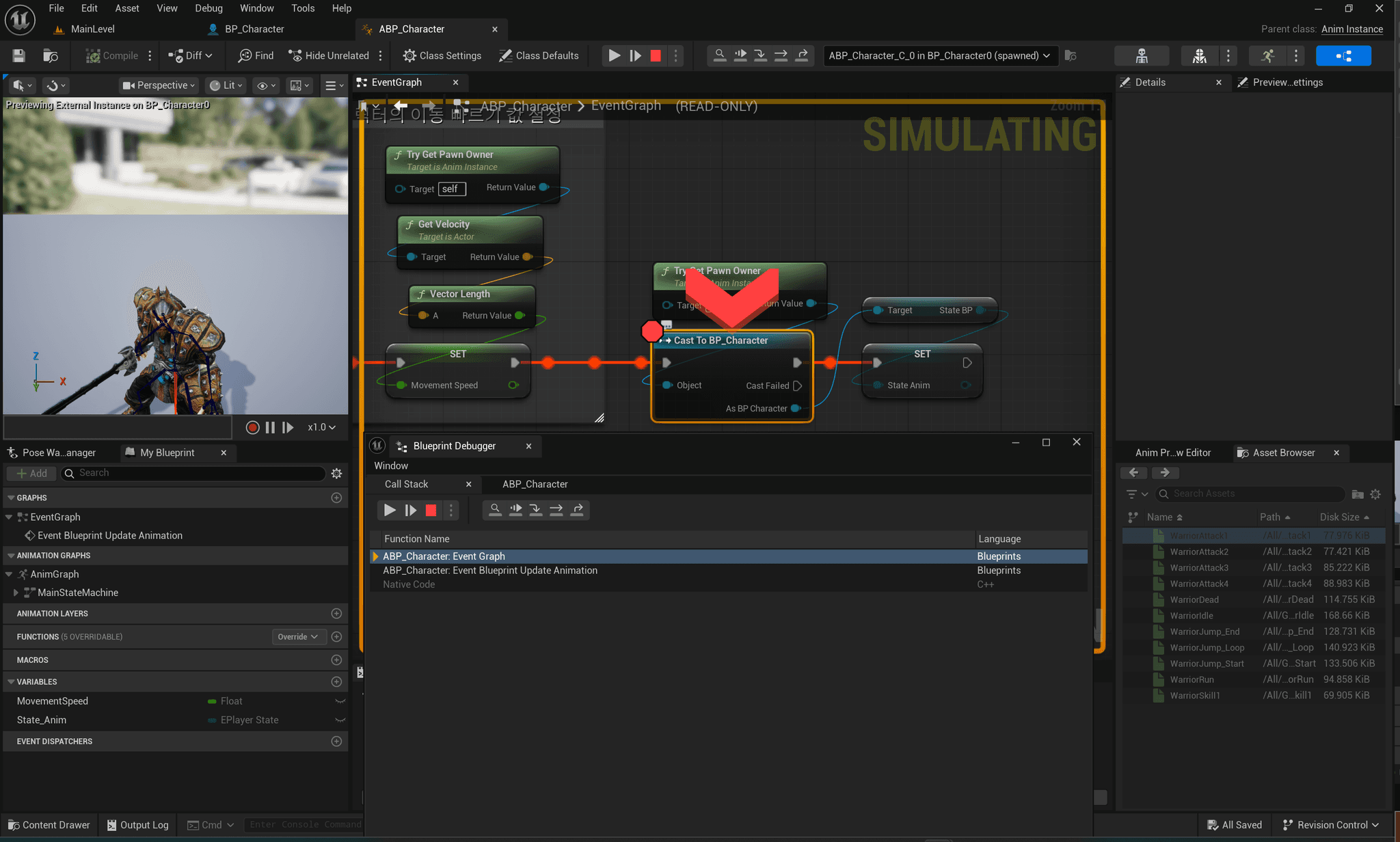Open Class Defaults

[x=539, y=56]
